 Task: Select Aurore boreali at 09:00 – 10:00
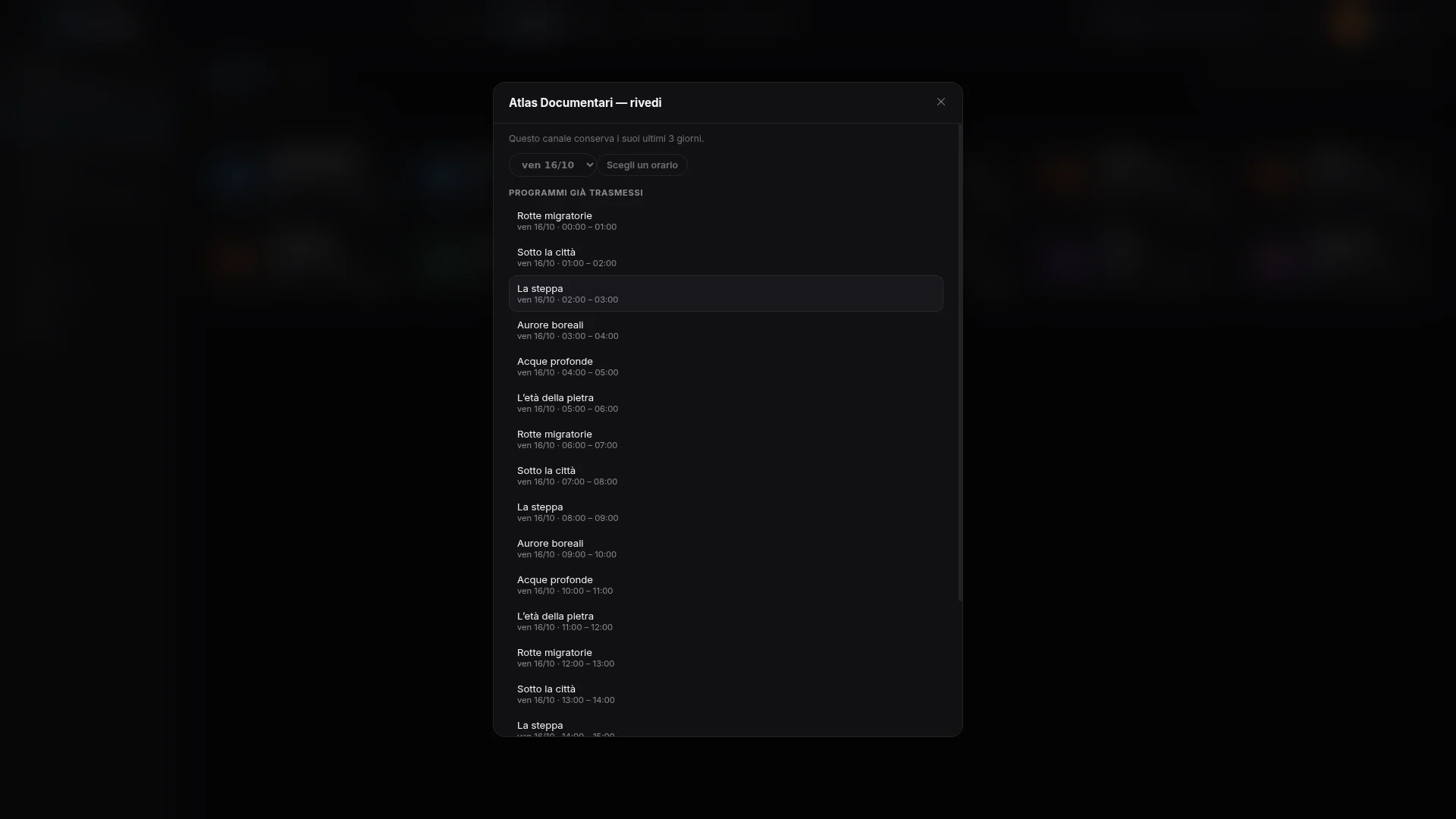pyautogui.click(x=726, y=548)
